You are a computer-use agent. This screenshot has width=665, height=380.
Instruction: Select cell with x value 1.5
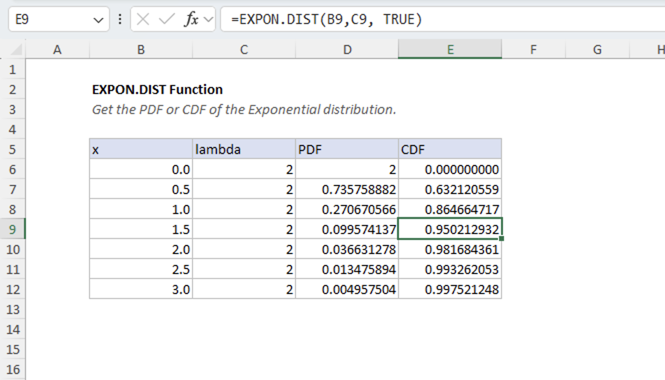[141, 229]
